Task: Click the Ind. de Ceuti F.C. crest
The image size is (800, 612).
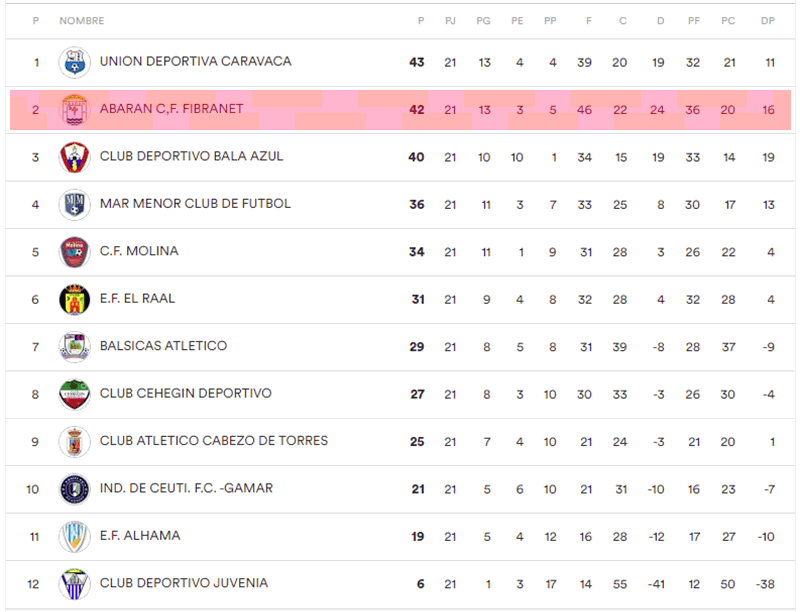Action: click(x=74, y=489)
